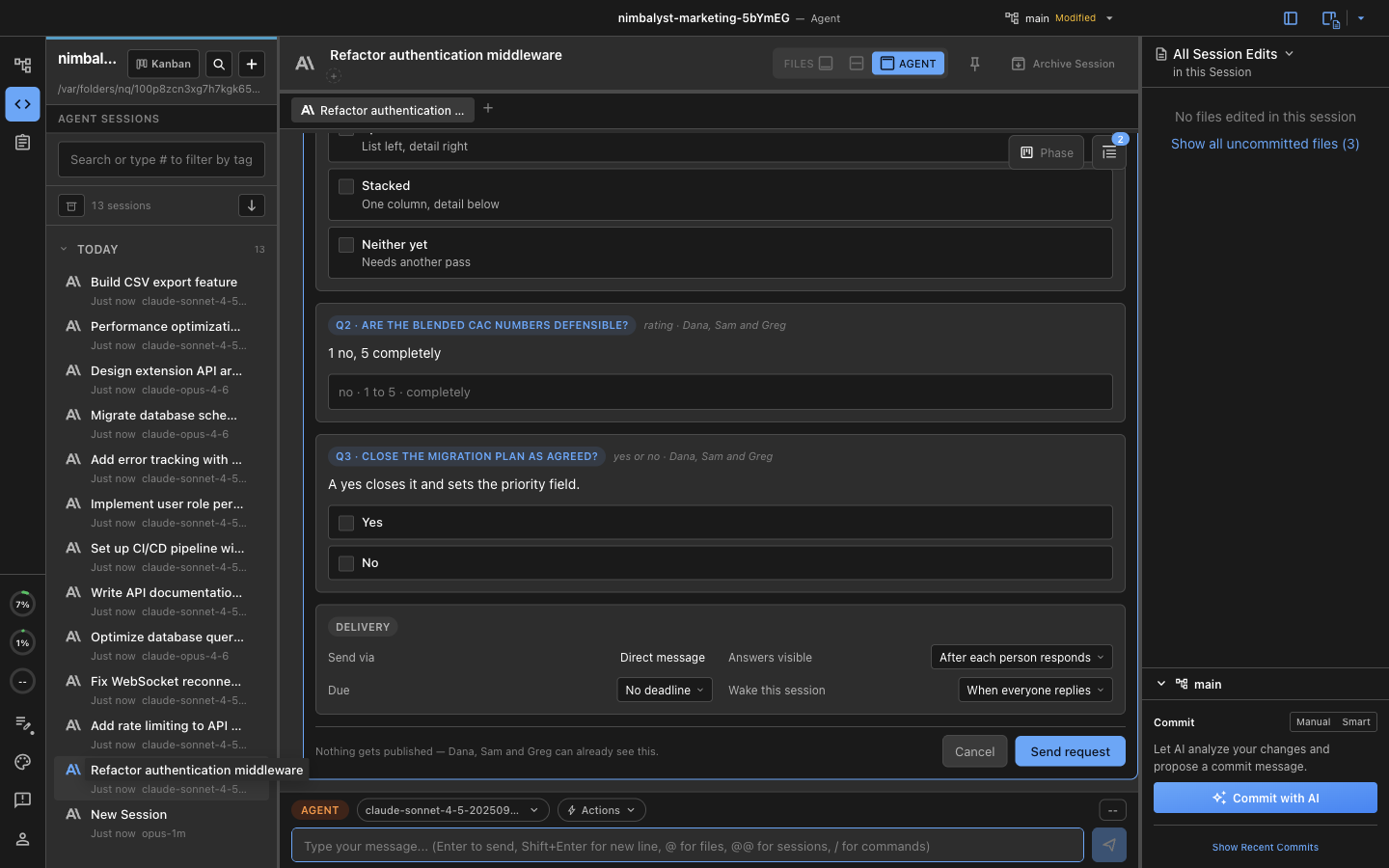Open the outline list icon with badge 2
Viewport: 1389px width, 868px height.
1109,152
